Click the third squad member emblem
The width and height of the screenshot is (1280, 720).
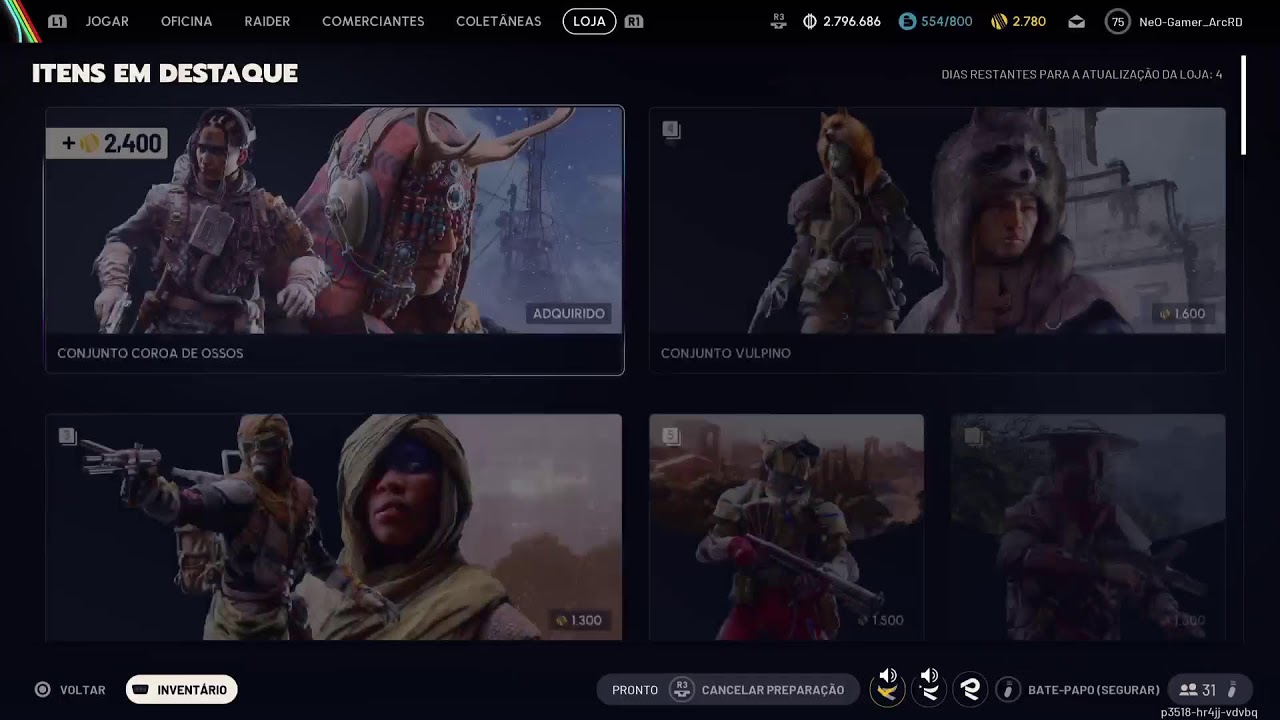click(x=969, y=690)
